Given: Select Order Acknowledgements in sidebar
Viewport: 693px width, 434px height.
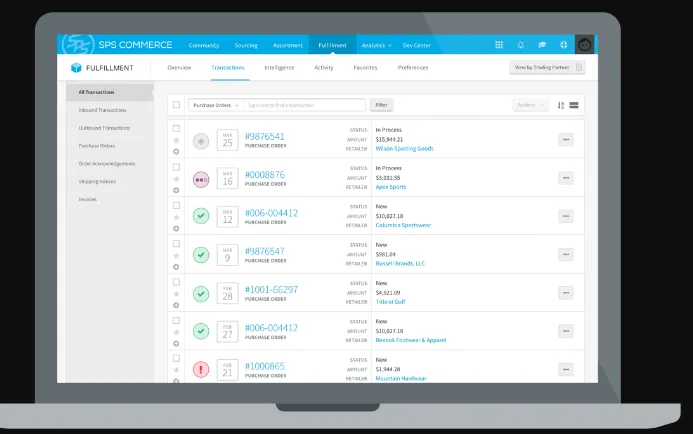Looking at the screenshot, I should coord(107,164).
